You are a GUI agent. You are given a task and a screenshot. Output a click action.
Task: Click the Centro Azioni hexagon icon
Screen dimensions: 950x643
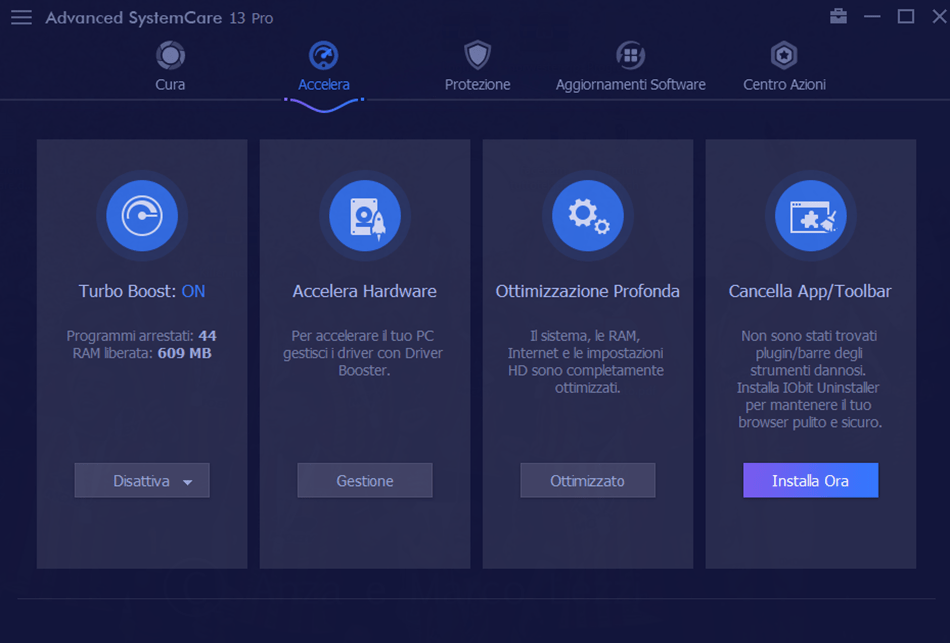point(784,56)
